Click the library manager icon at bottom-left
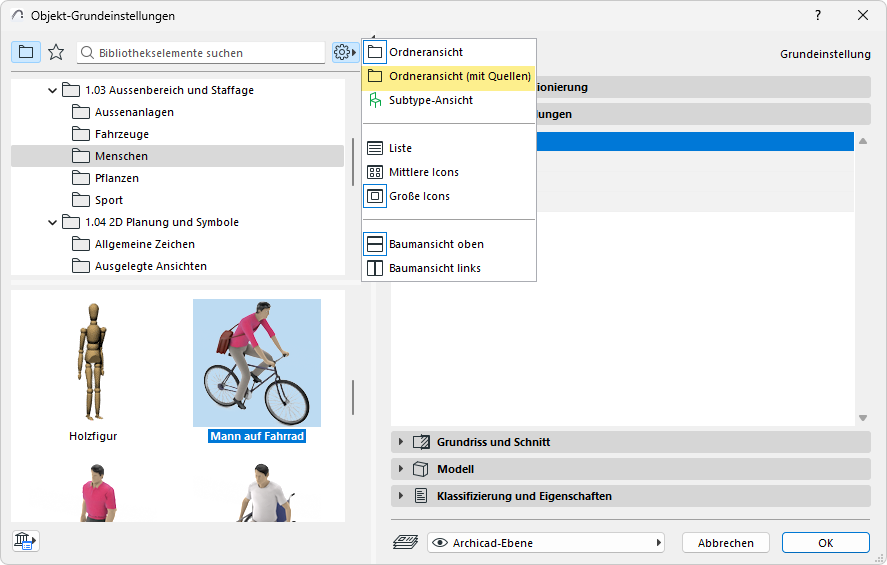887x565 pixels. click(x=25, y=541)
